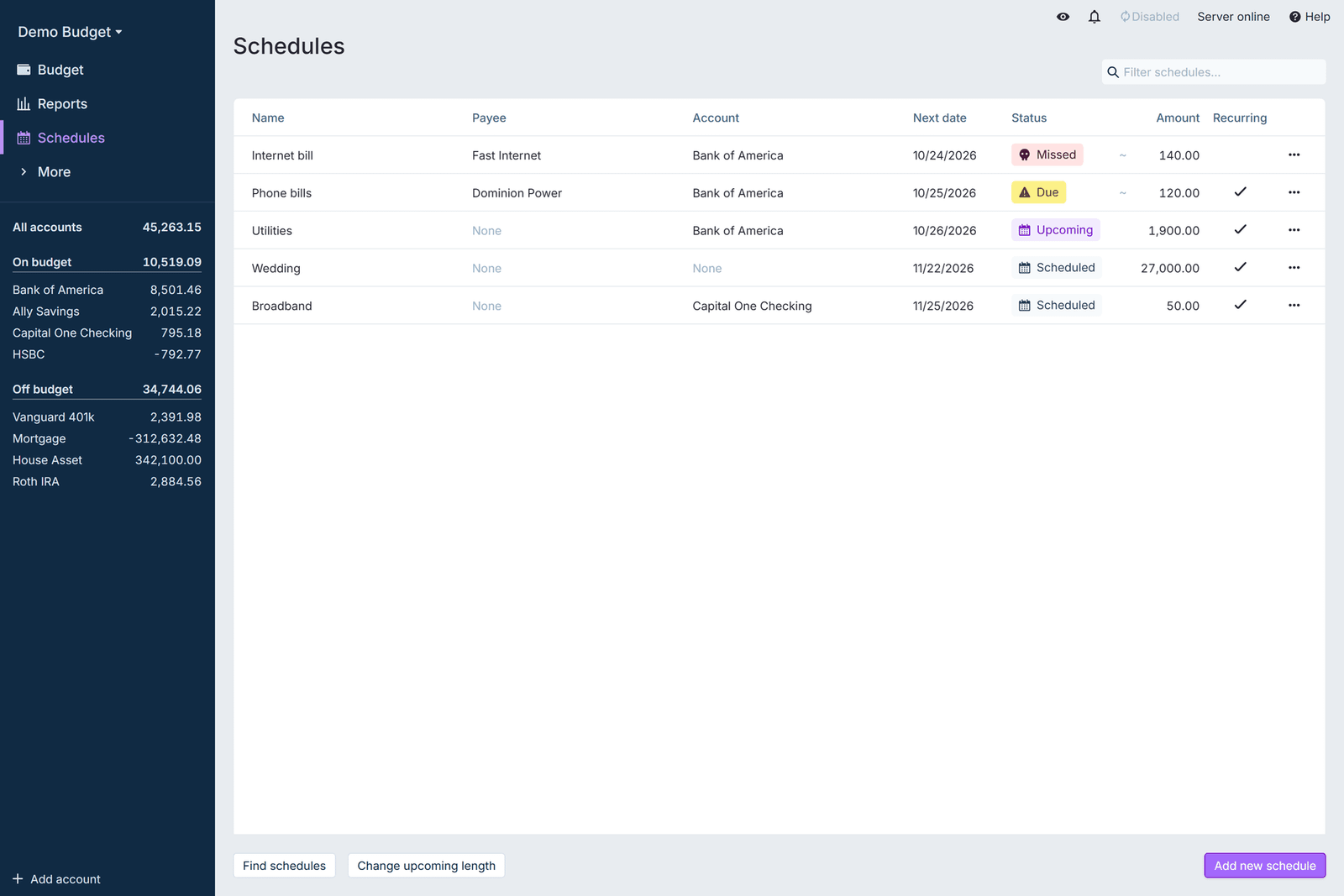Open Ally Savings account
Viewport: 1344px width, 896px height.
[108, 312]
